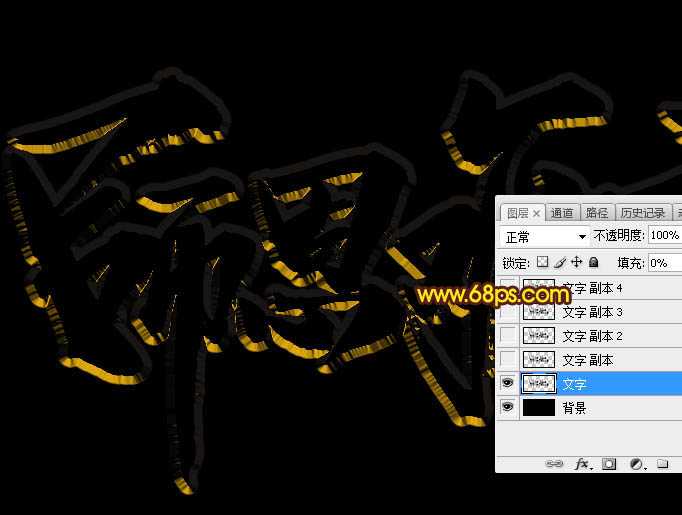
Task: Click the lock position move icon
Action: (576, 262)
